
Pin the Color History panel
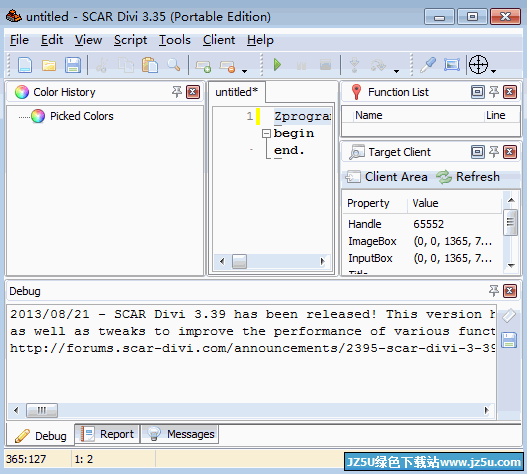pos(177,92)
